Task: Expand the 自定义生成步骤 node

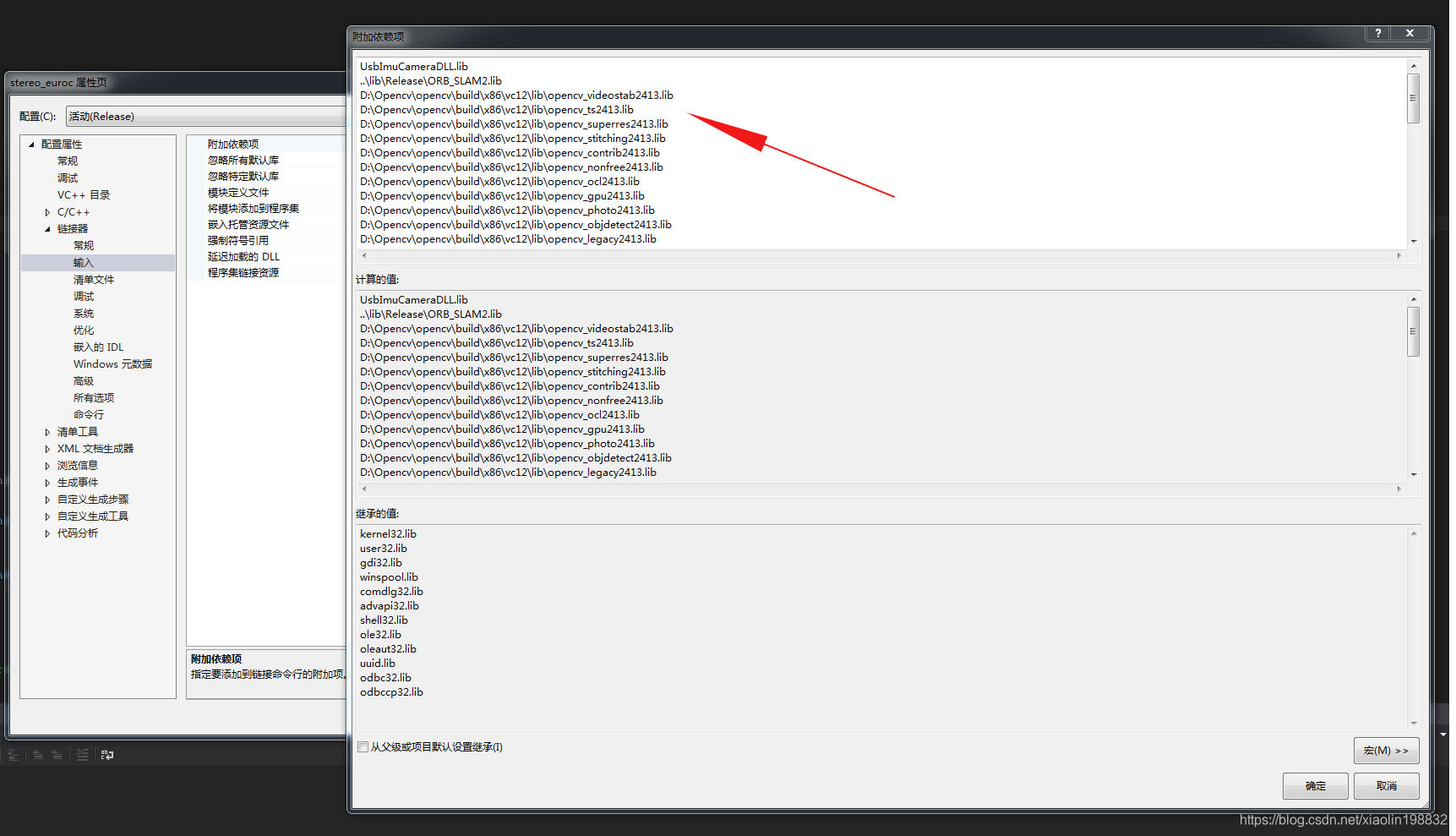Action: pos(47,500)
